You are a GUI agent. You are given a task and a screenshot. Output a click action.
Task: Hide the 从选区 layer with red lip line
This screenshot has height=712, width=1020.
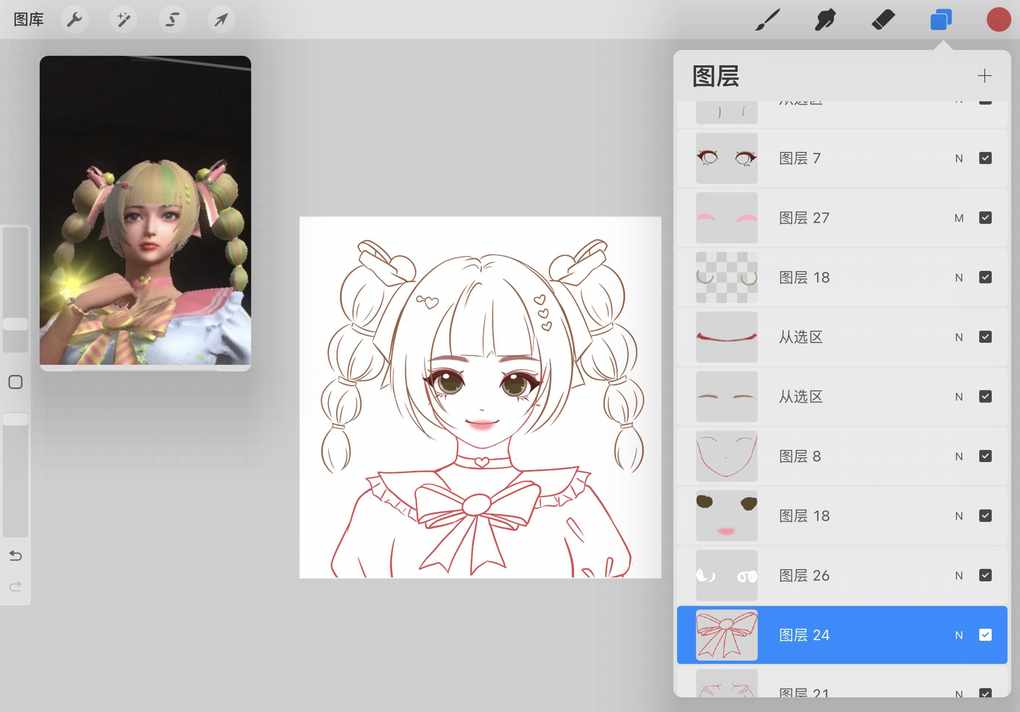coord(986,337)
